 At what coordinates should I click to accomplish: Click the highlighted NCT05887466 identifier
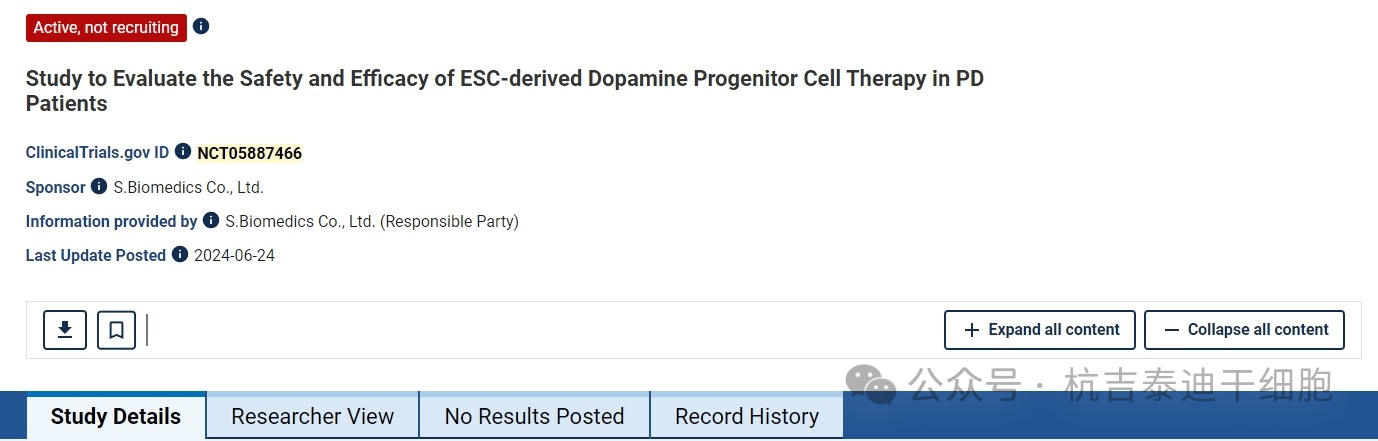249,153
